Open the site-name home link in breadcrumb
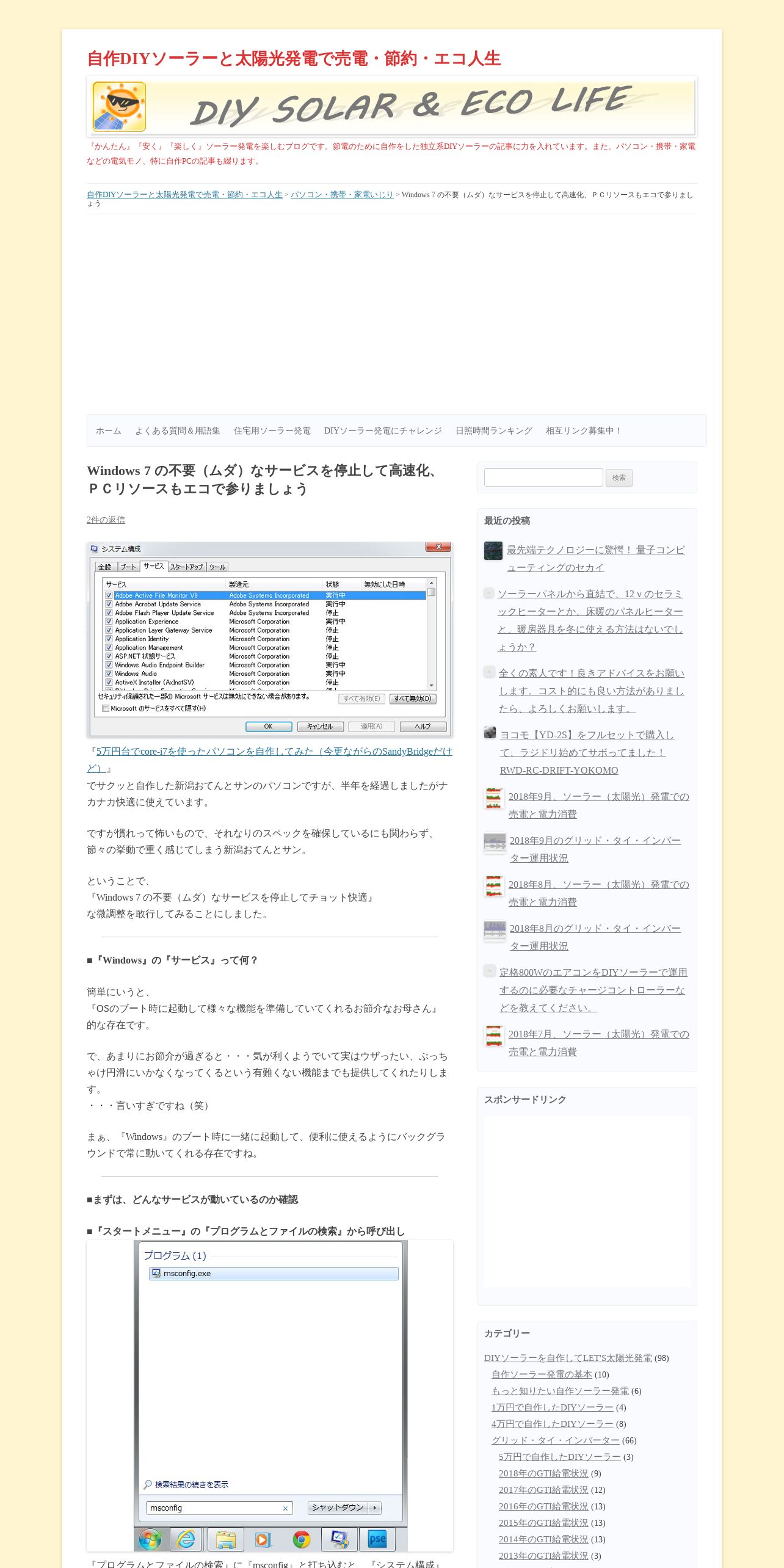 184,195
